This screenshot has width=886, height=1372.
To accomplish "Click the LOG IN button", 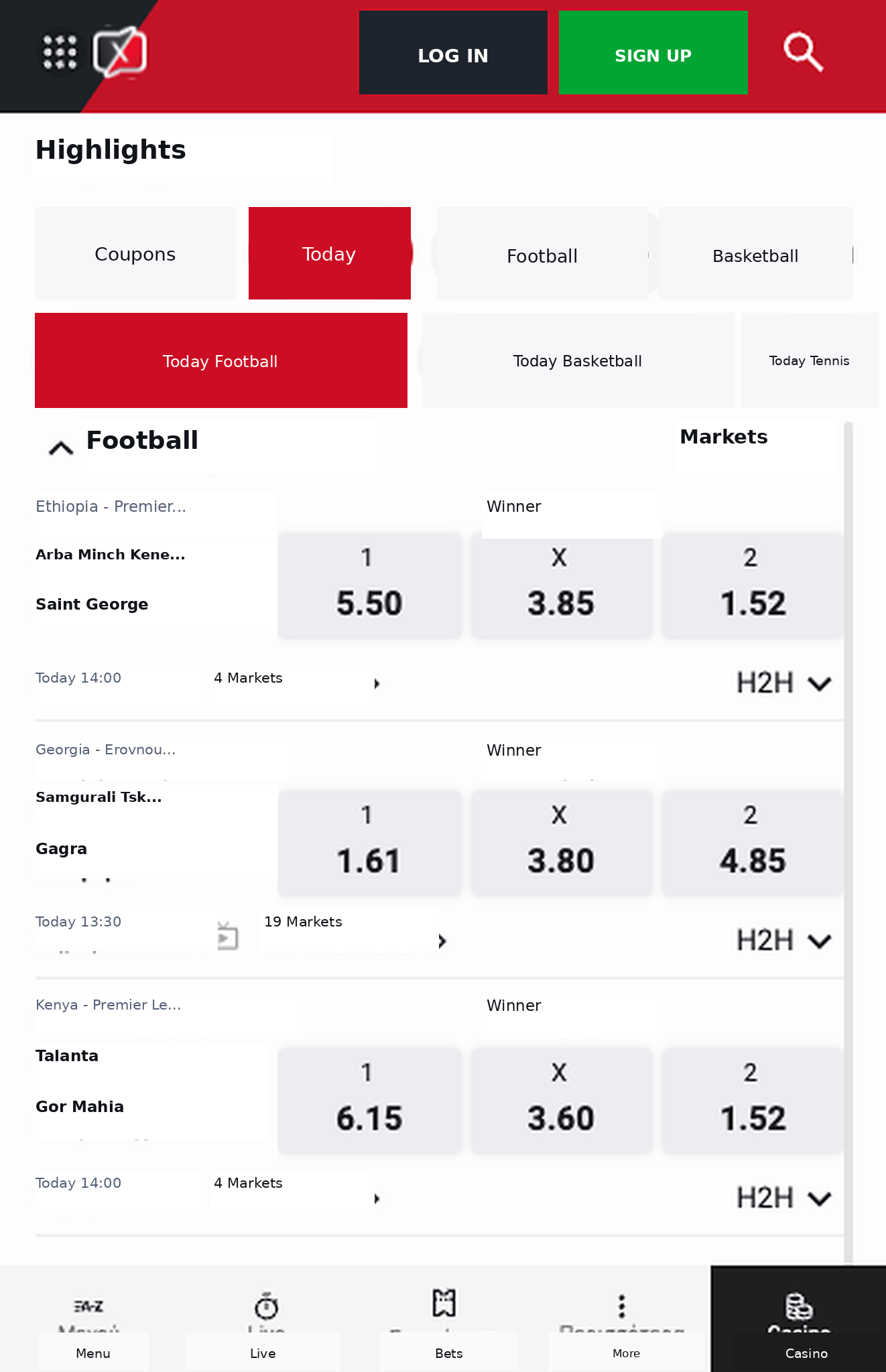I will coord(453,53).
